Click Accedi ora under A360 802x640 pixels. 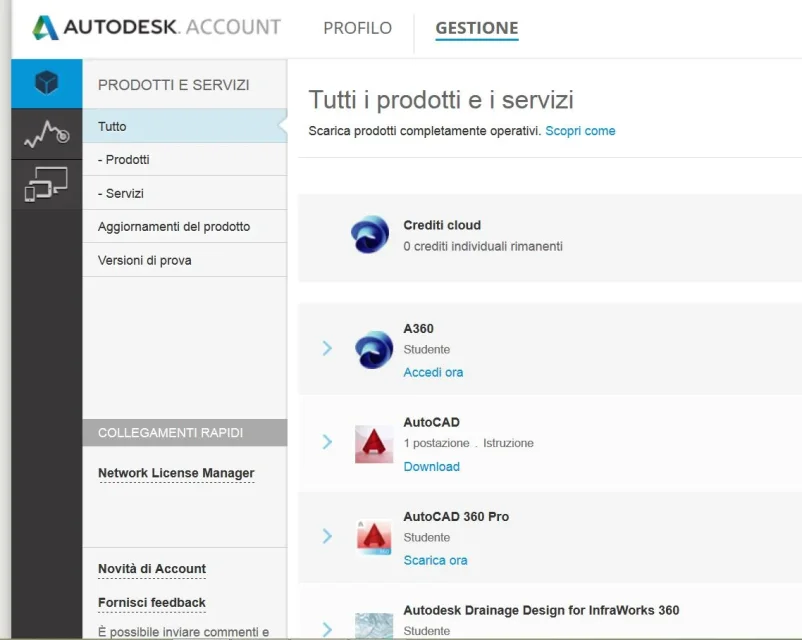(x=433, y=372)
